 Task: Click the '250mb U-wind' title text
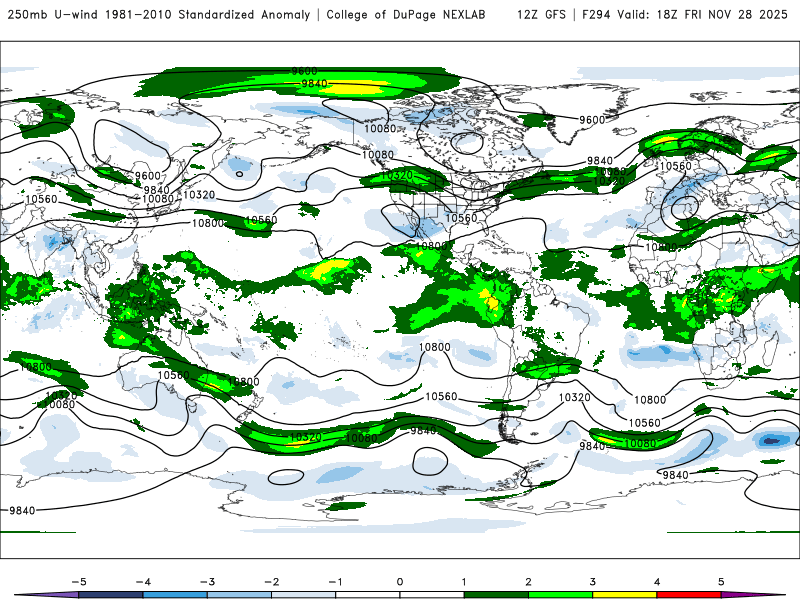click(x=53, y=14)
